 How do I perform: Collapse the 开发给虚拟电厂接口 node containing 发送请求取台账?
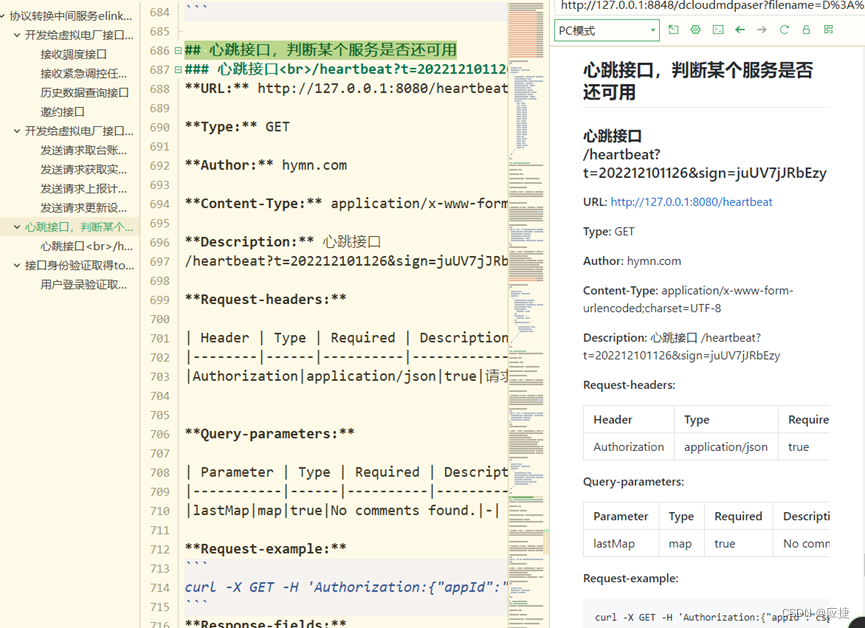[17, 131]
